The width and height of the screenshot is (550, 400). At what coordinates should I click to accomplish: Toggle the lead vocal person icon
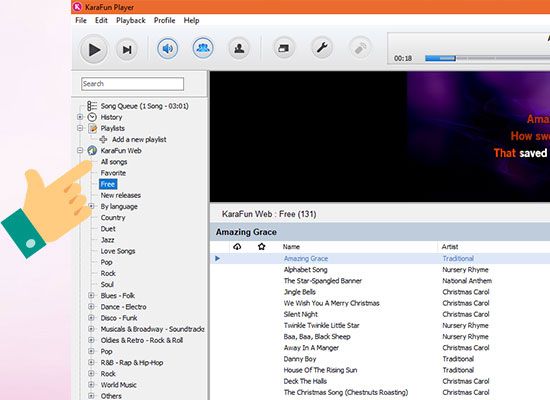click(239, 48)
